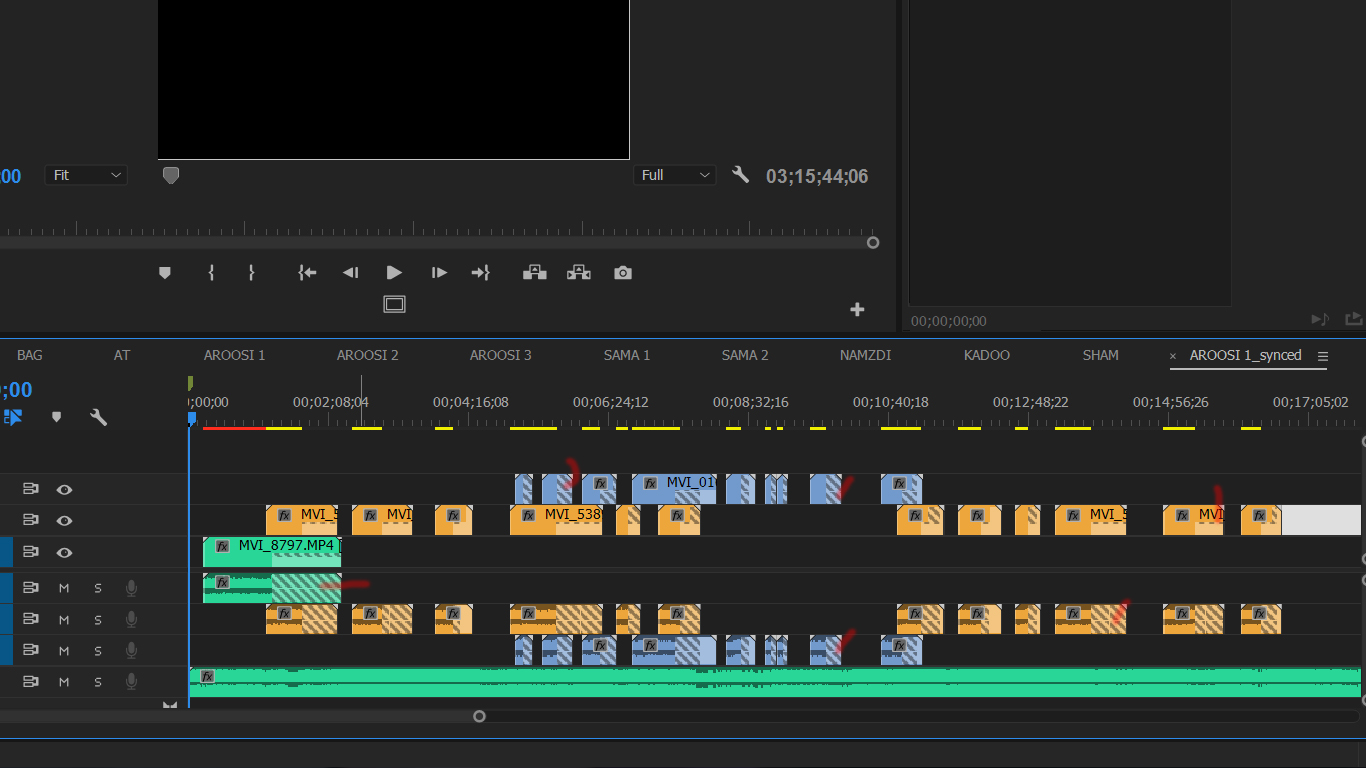Click the blue nest-sequences icon in the timeline header
The height and width of the screenshot is (768, 1366).
12,417
